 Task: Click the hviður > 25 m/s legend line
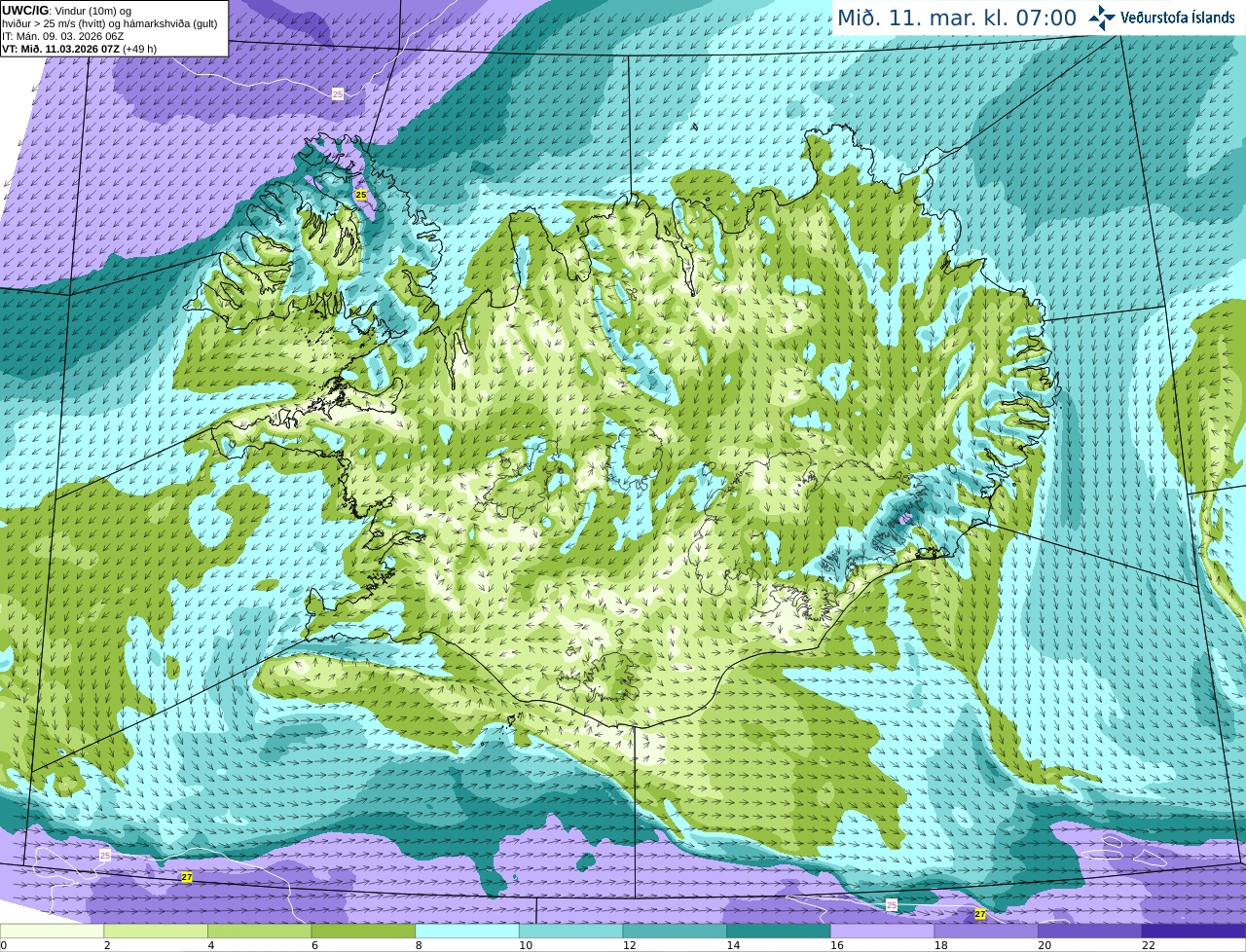(x=109, y=23)
